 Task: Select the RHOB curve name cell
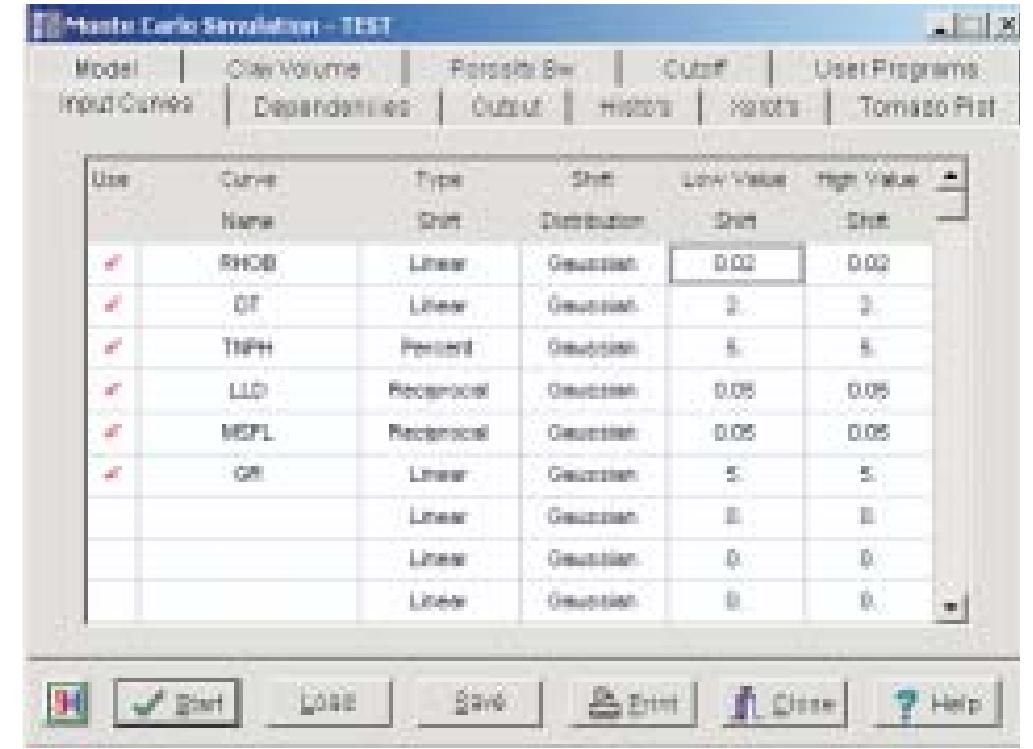point(248,264)
